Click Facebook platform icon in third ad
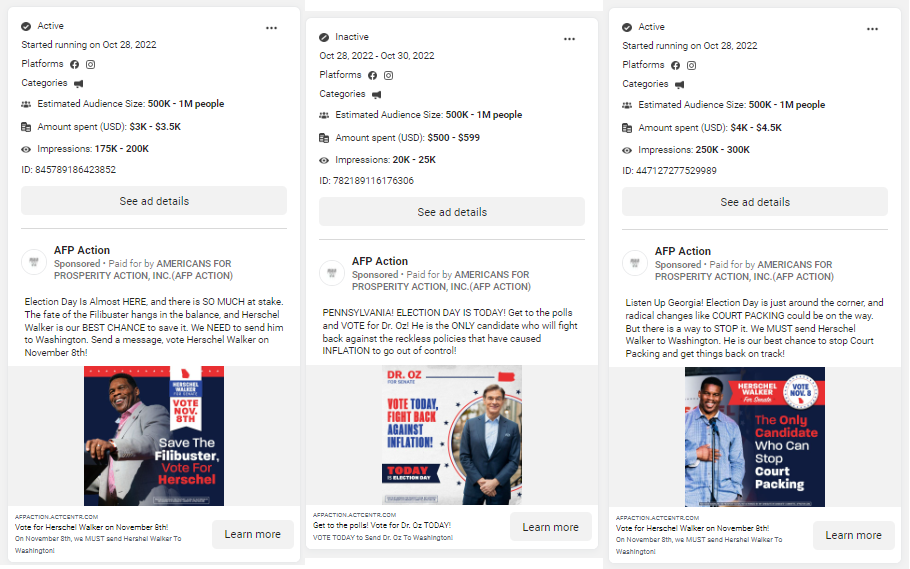 675,66
